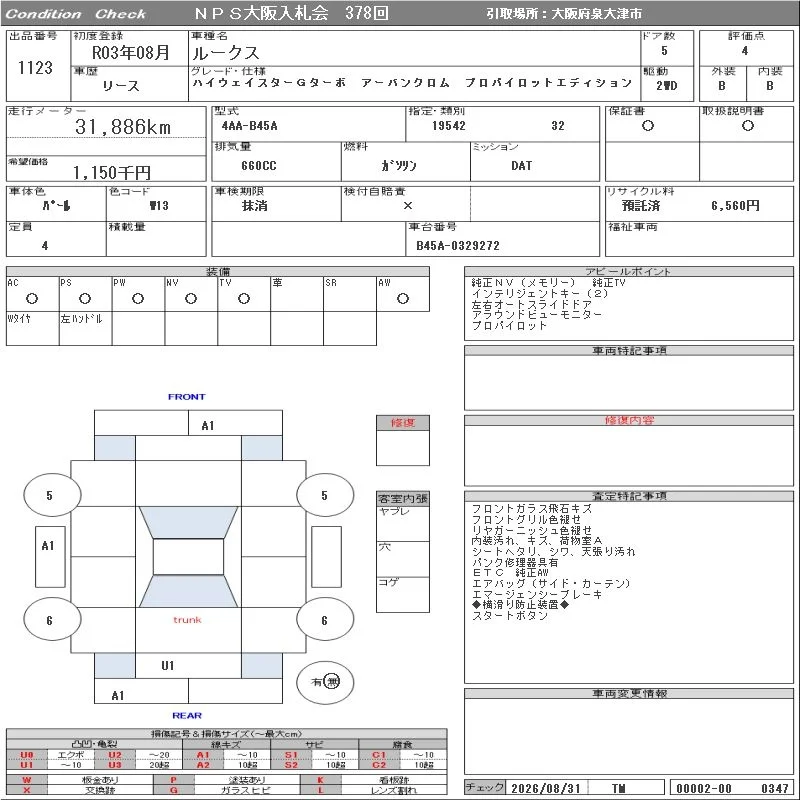The height and width of the screenshot is (800, 800).
Task: Click the Condition Check title
Action: [76, 14]
